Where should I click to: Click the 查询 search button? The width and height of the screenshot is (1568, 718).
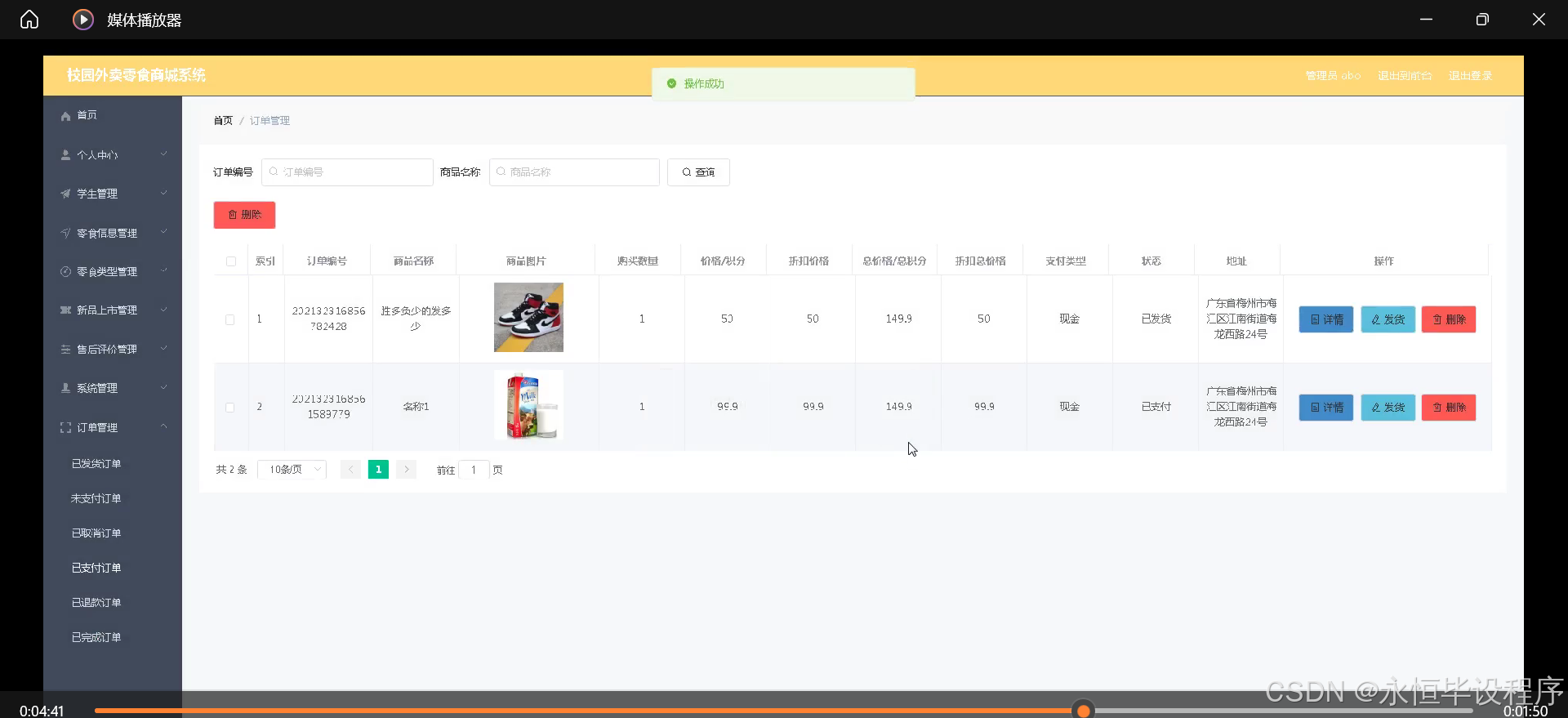click(x=698, y=172)
